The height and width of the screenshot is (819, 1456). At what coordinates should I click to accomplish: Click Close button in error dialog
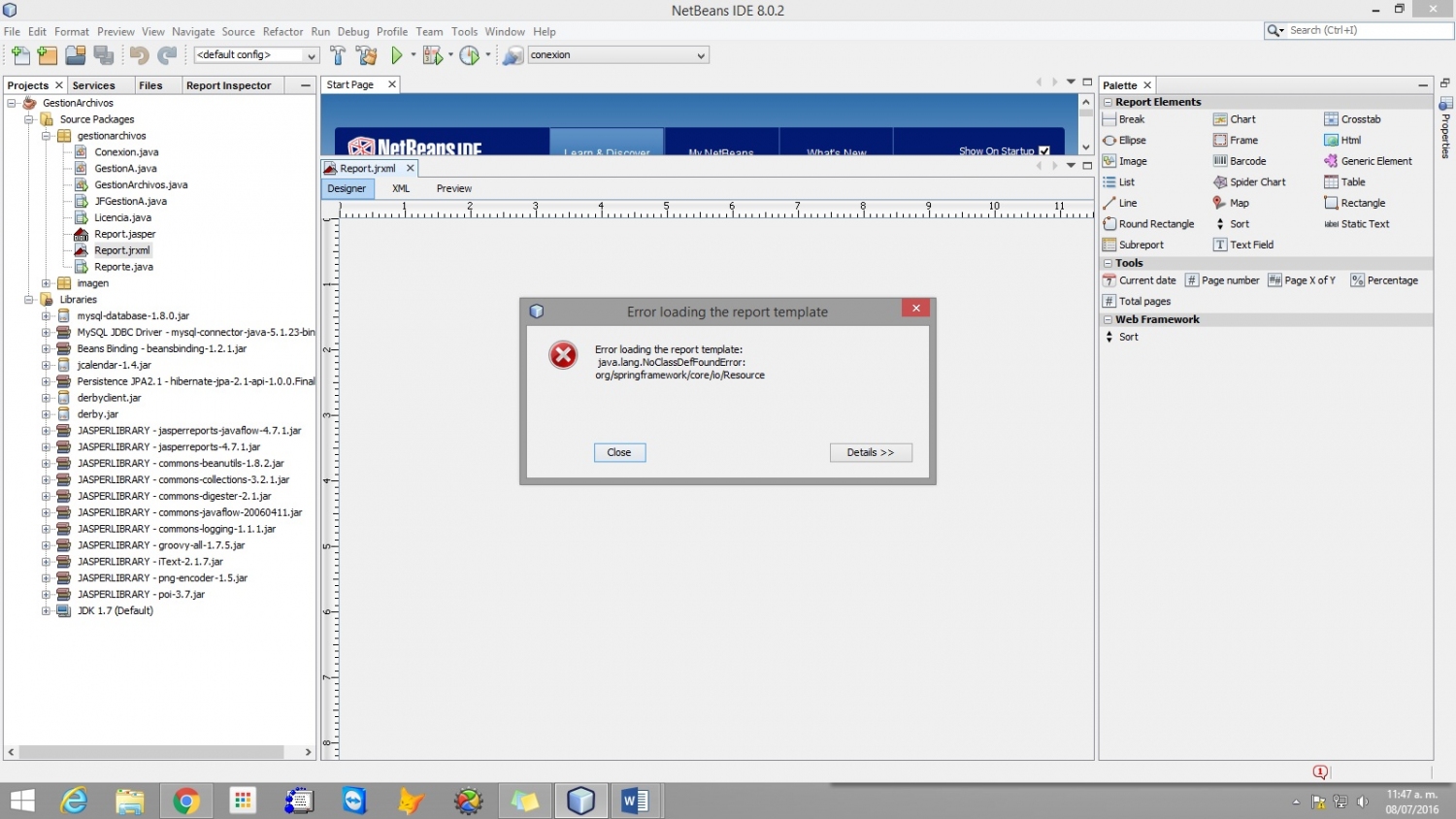pyautogui.click(x=619, y=452)
